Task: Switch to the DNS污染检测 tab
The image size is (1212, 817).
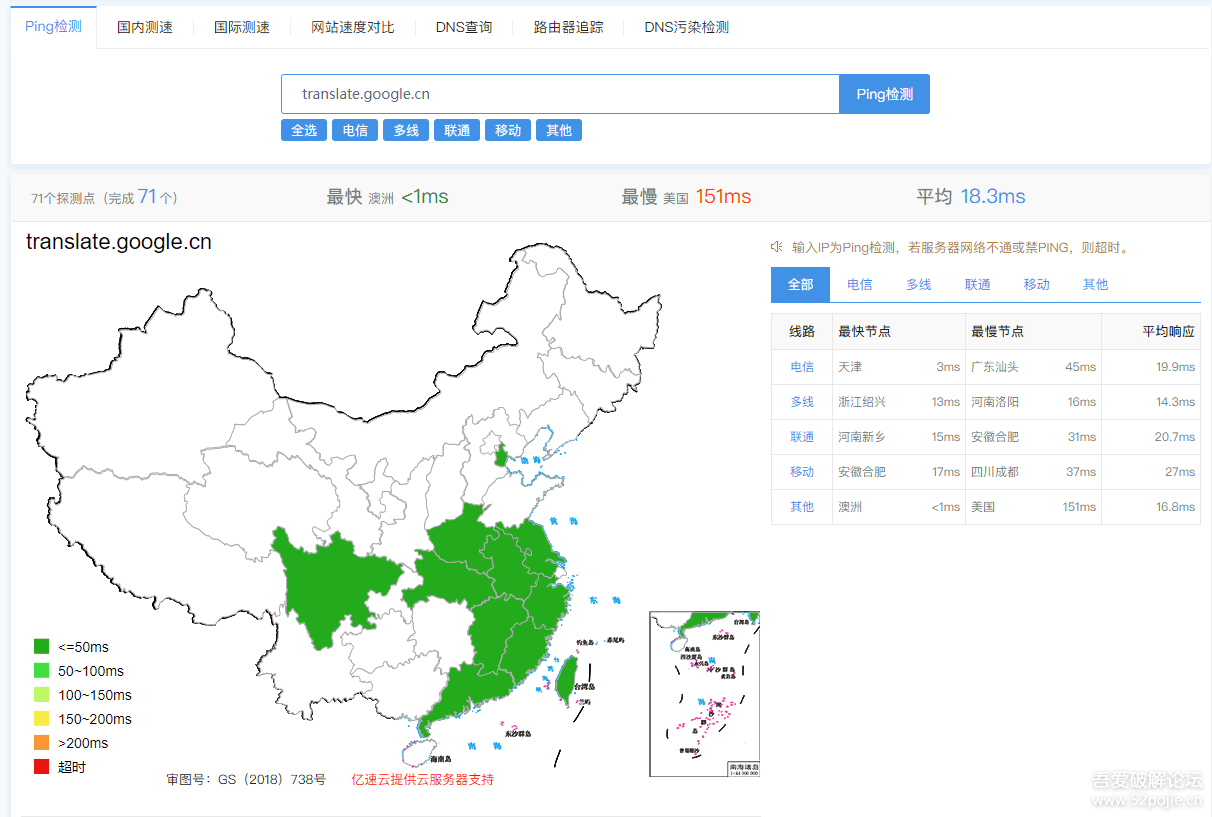Action: (687, 27)
